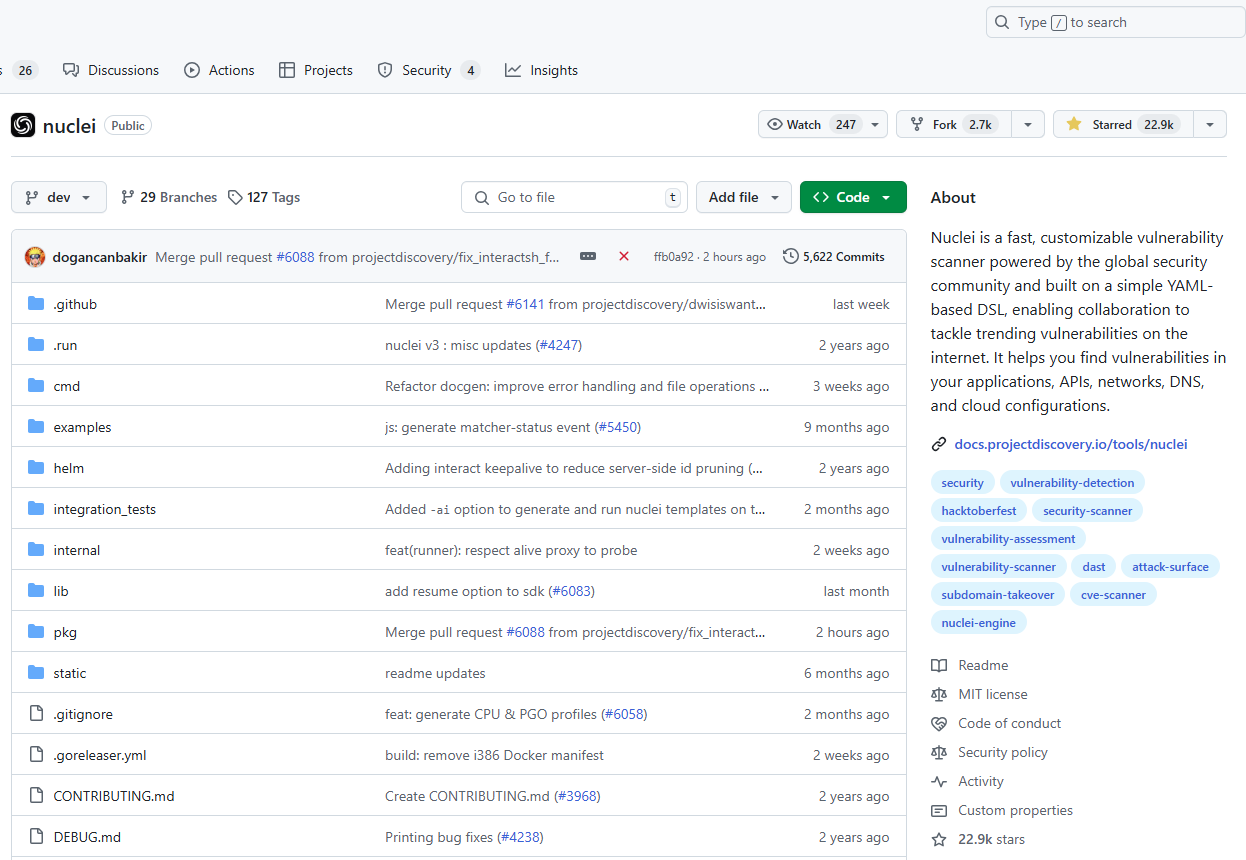
Task: Expand the Fork options dropdown arrow
Action: tap(1028, 125)
